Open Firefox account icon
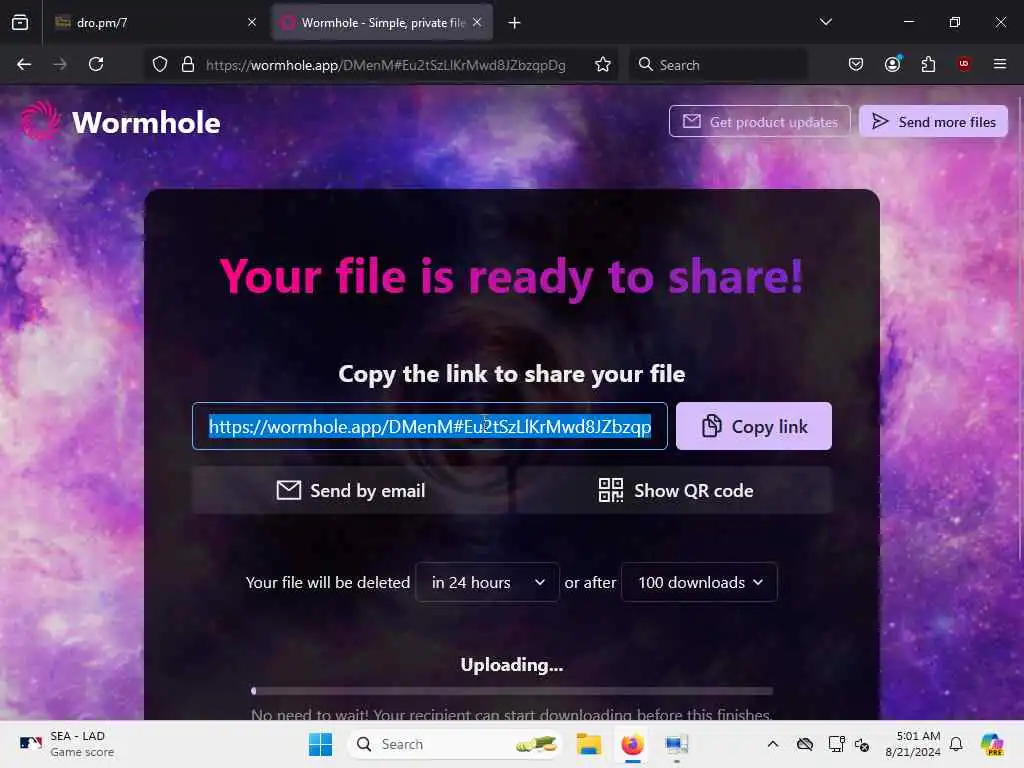Viewport: 1024px width, 768px height. [892, 64]
